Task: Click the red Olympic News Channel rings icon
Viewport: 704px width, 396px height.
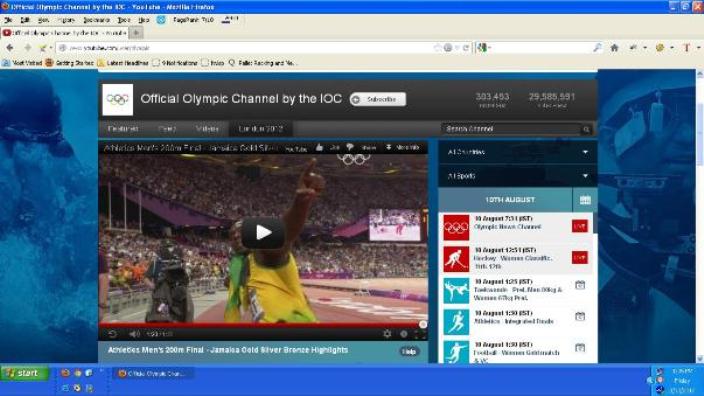Action: tap(456, 227)
